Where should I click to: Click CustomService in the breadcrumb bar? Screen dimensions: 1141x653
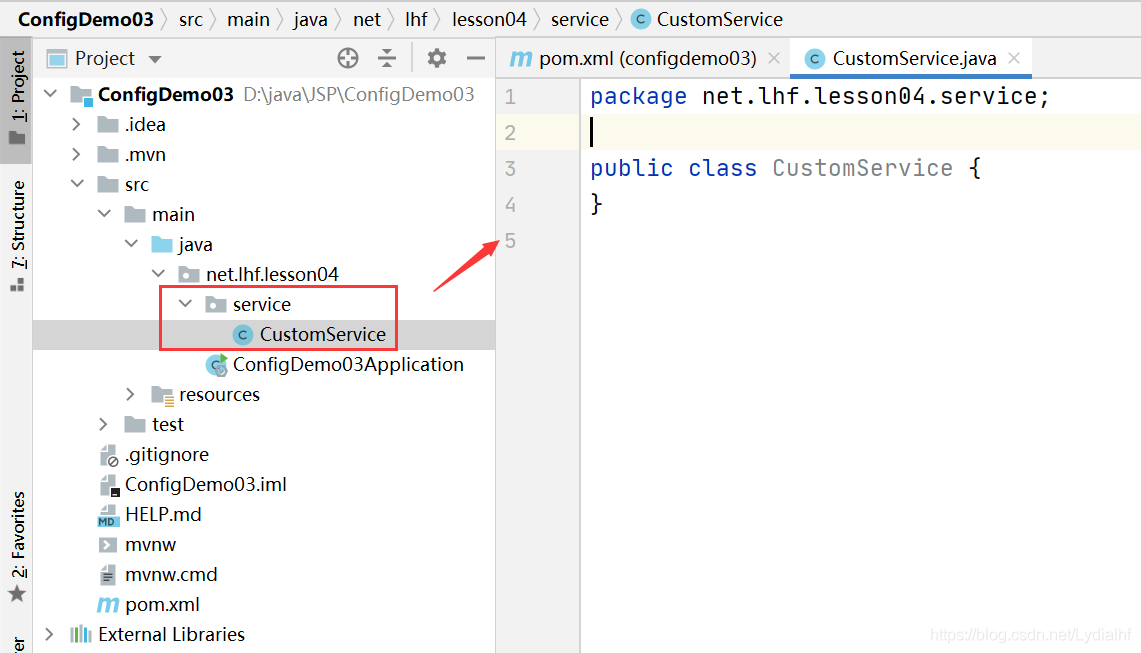click(720, 19)
